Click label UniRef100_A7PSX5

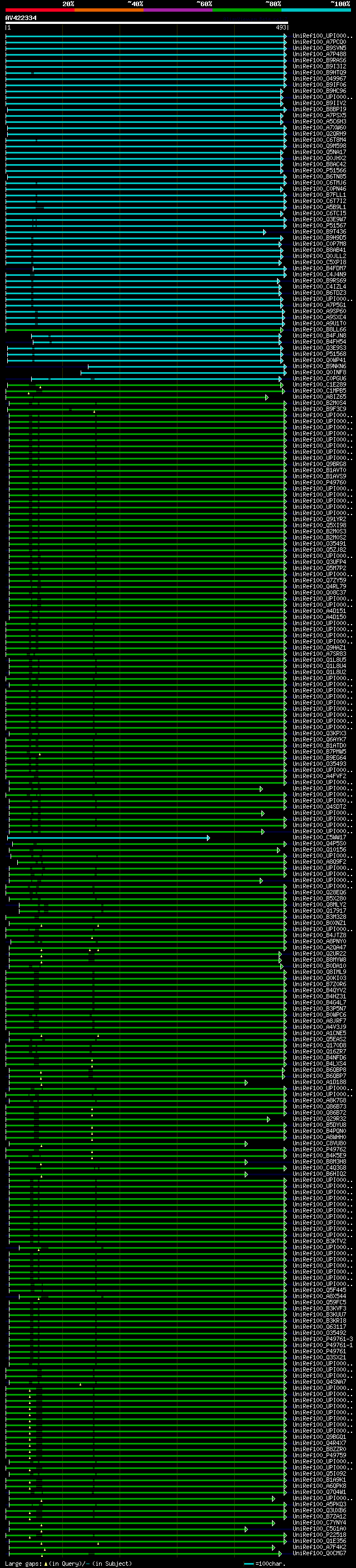(319, 115)
